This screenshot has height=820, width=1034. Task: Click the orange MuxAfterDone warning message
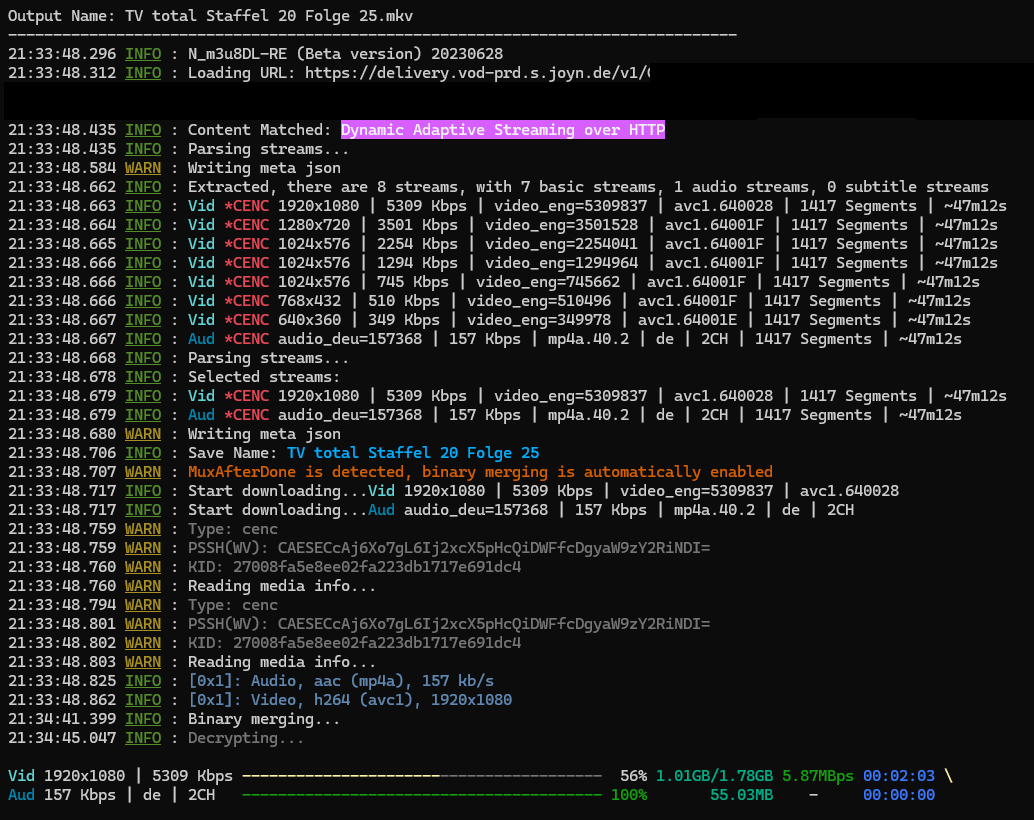pyautogui.click(x=479, y=472)
